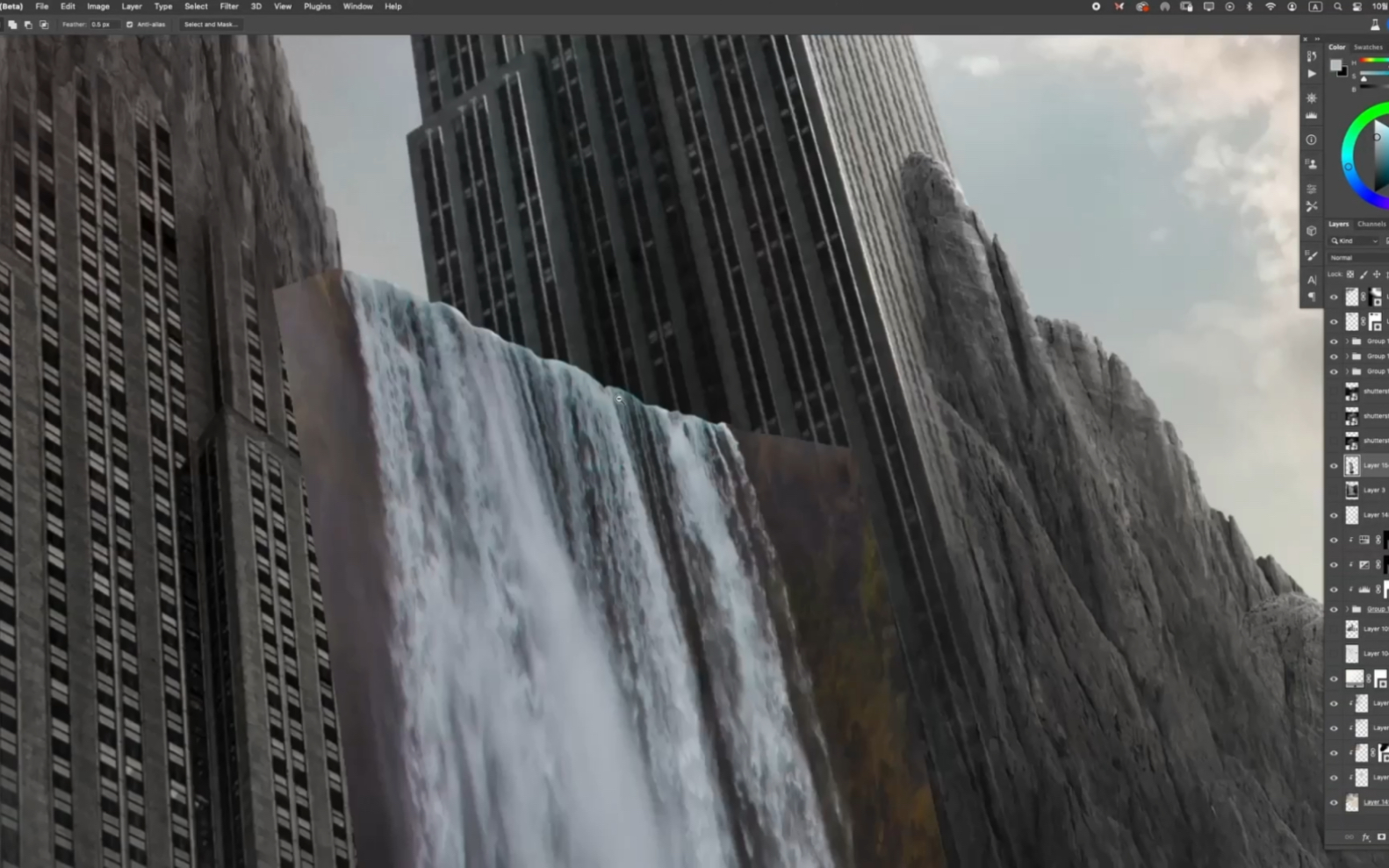Open the Select menu
The width and height of the screenshot is (1389, 868).
pyautogui.click(x=196, y=6)
